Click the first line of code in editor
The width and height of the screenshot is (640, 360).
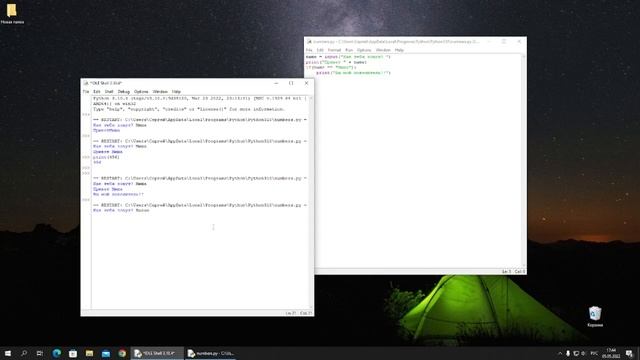point(348,57)
